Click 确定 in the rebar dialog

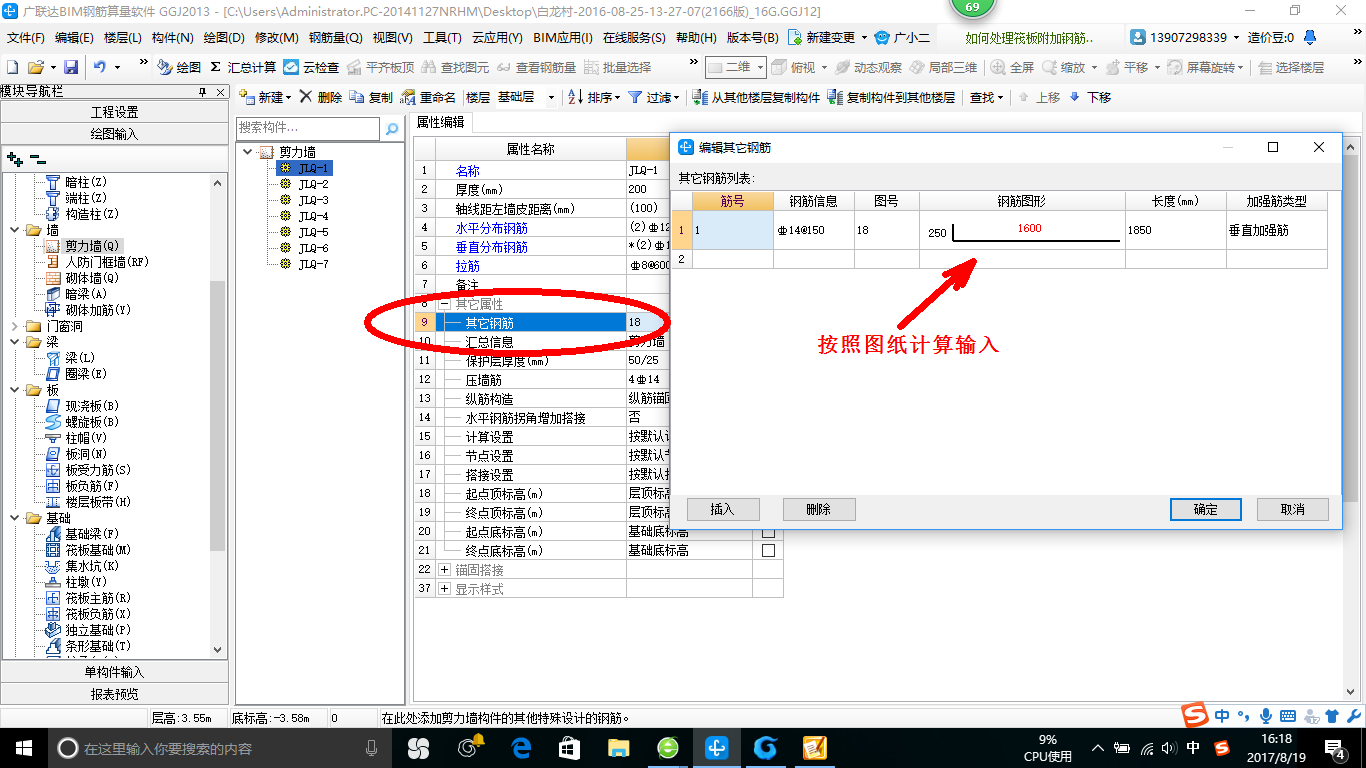(1206, 509)
